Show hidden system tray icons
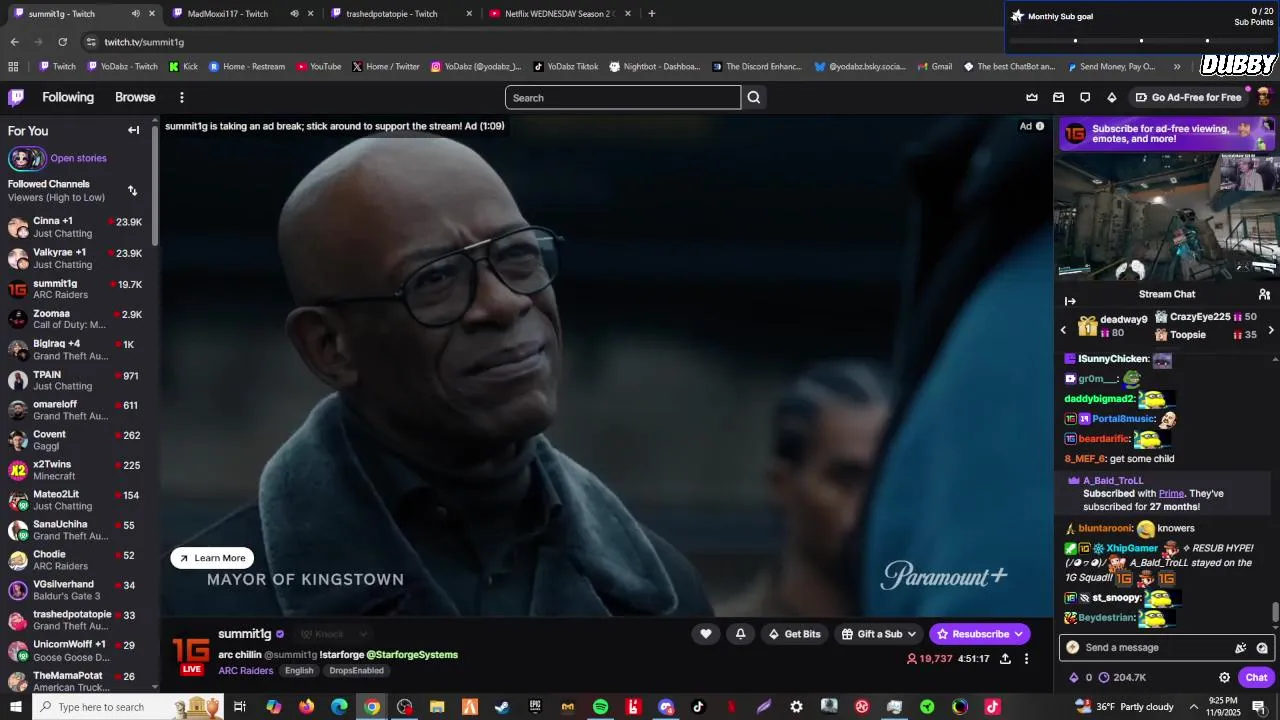This screenshot has width=1280, height=720. pos(1194,707)
